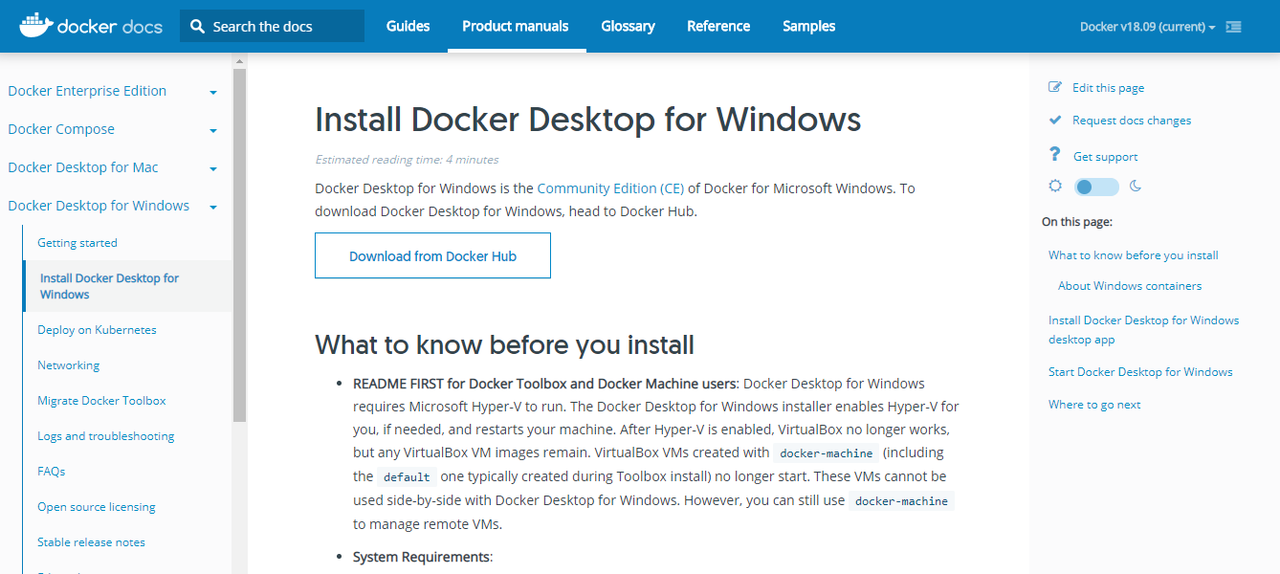Click the moon night-mode icon
Screen dimensions: 1280x574
click(1136, 186)
